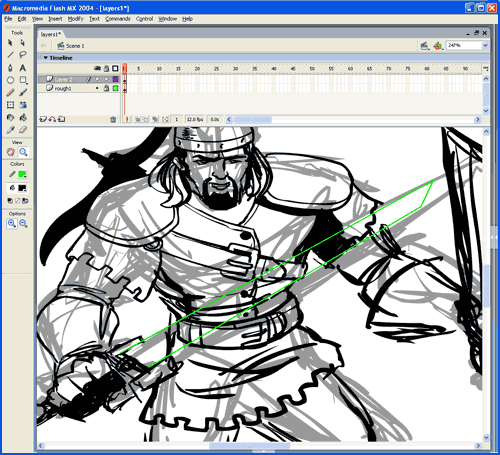The height and width of the screenshot is (455, 500).
Task: Choose the Lasso tool
Action: click(x=23, y=55)
